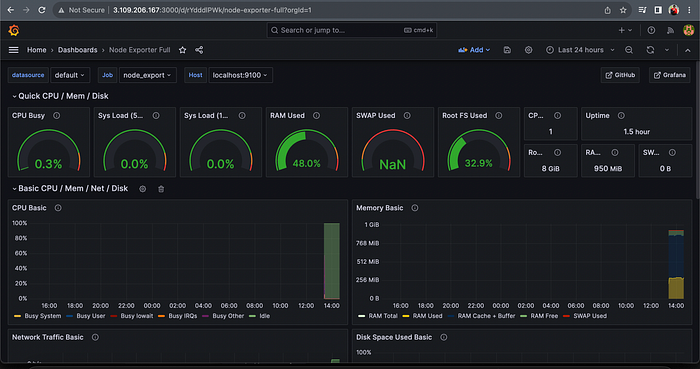Click the browser address bar URL

tap(212, 10)
